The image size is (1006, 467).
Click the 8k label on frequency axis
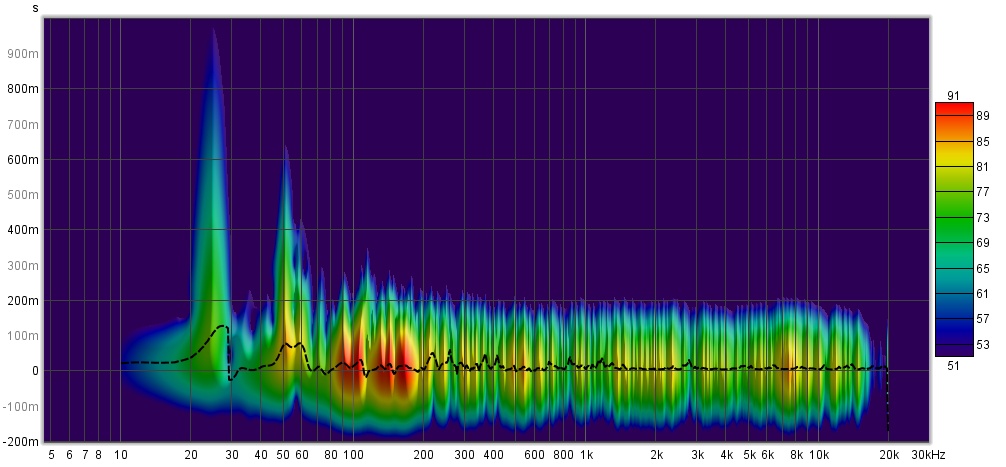pos(796,455)
